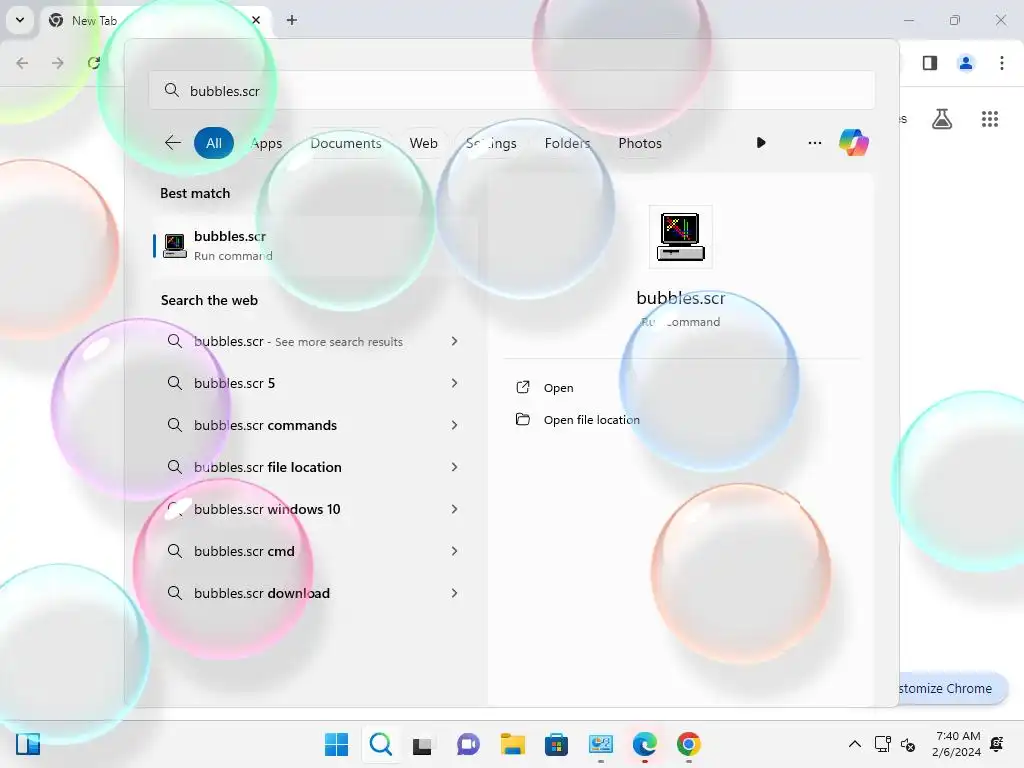Click taskbar Search magnifier
This screenshot has width=1024, height=768.
(x=381, y=744)
